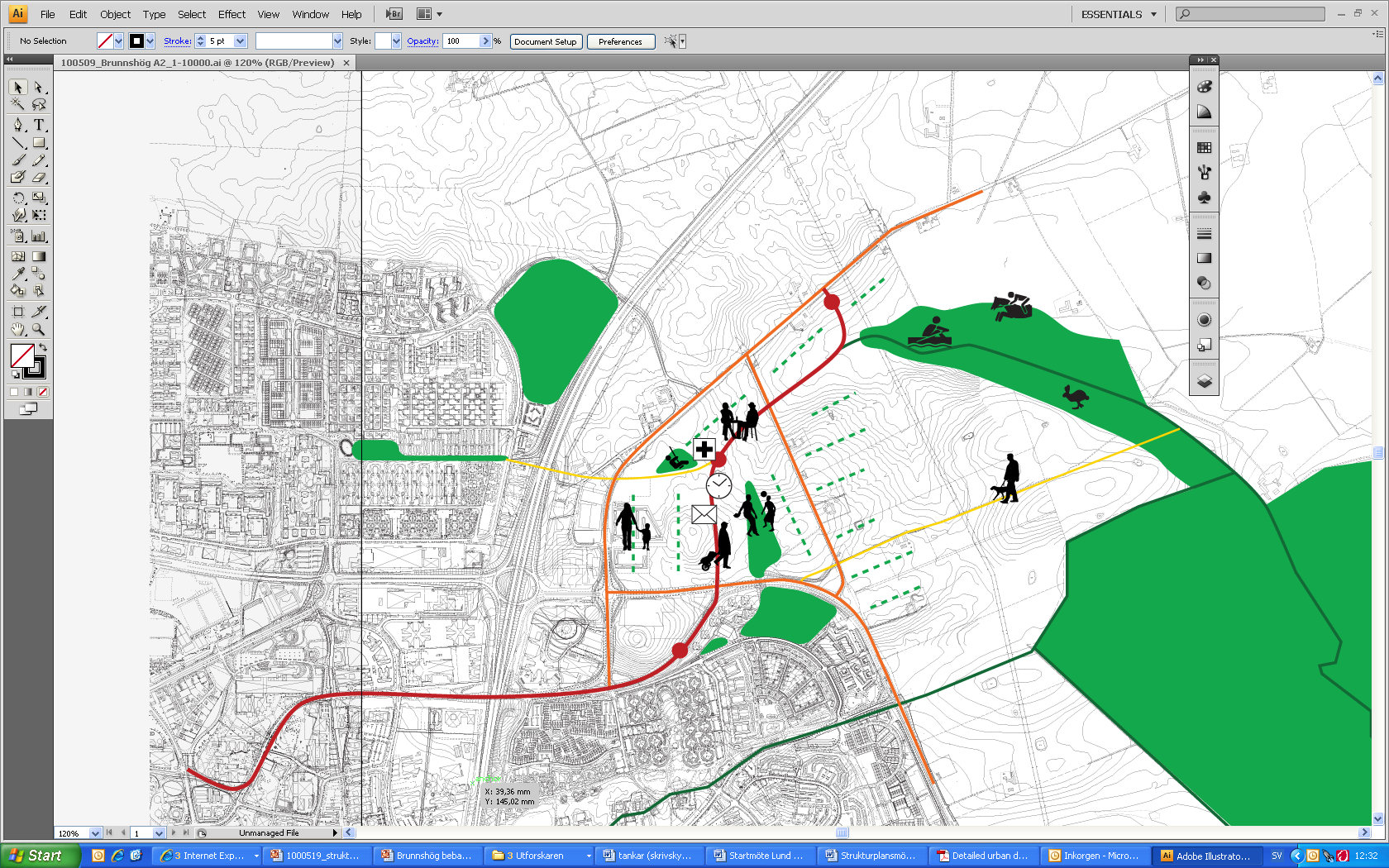Select the Artboard tool
1389x868 pixels.
click(18, 312)
